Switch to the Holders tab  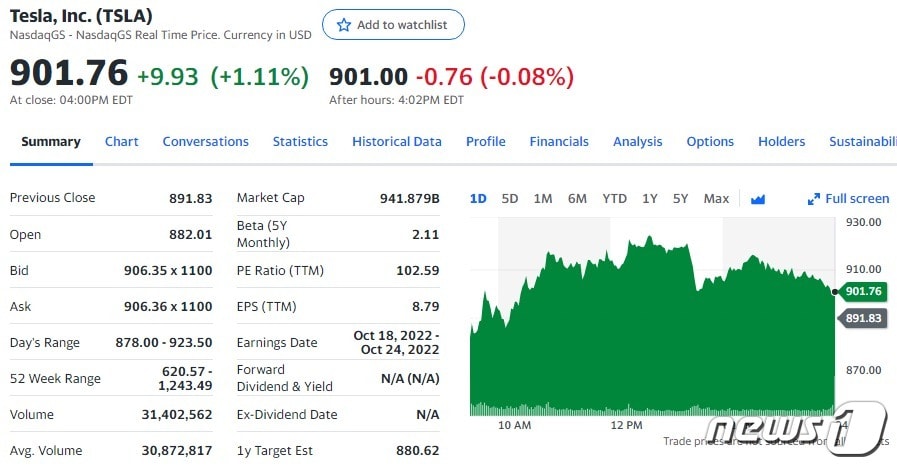(x=781, y=142)
